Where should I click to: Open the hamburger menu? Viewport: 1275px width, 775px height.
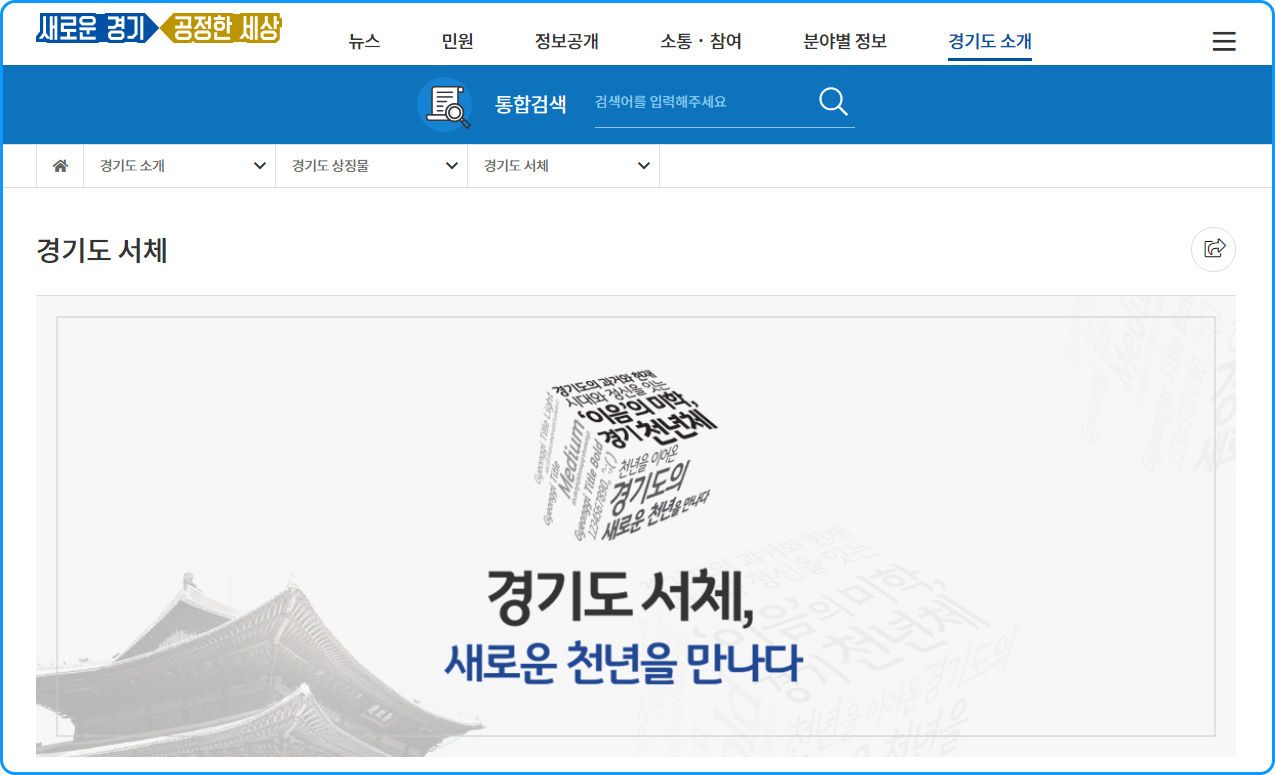pos(1224,40)
